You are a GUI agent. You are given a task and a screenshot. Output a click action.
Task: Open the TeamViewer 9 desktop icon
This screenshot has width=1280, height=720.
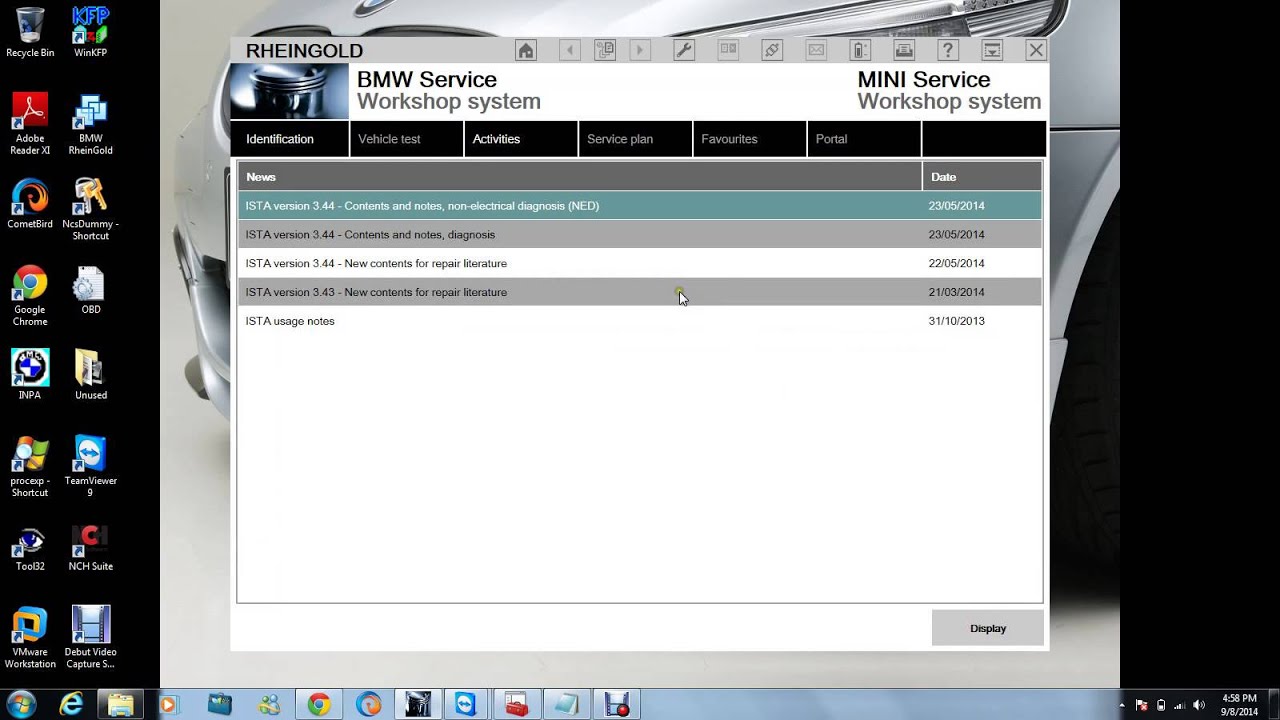click(x=90, y=467)
